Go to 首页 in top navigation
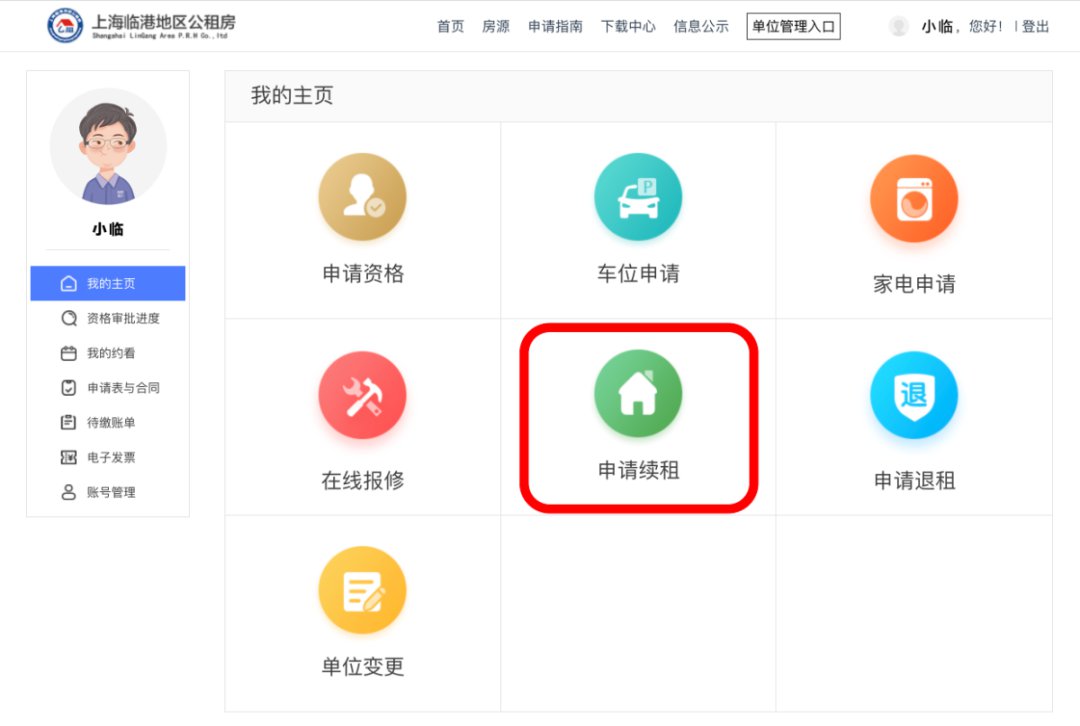The width and height of the screenshot is (1080, 726). [x=450, y=26]
